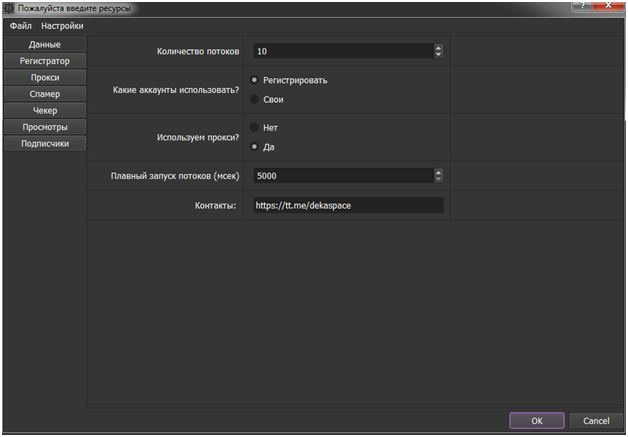Select Да for proxy usage
Screen dimensions: 628x437
tap(255, 146)
